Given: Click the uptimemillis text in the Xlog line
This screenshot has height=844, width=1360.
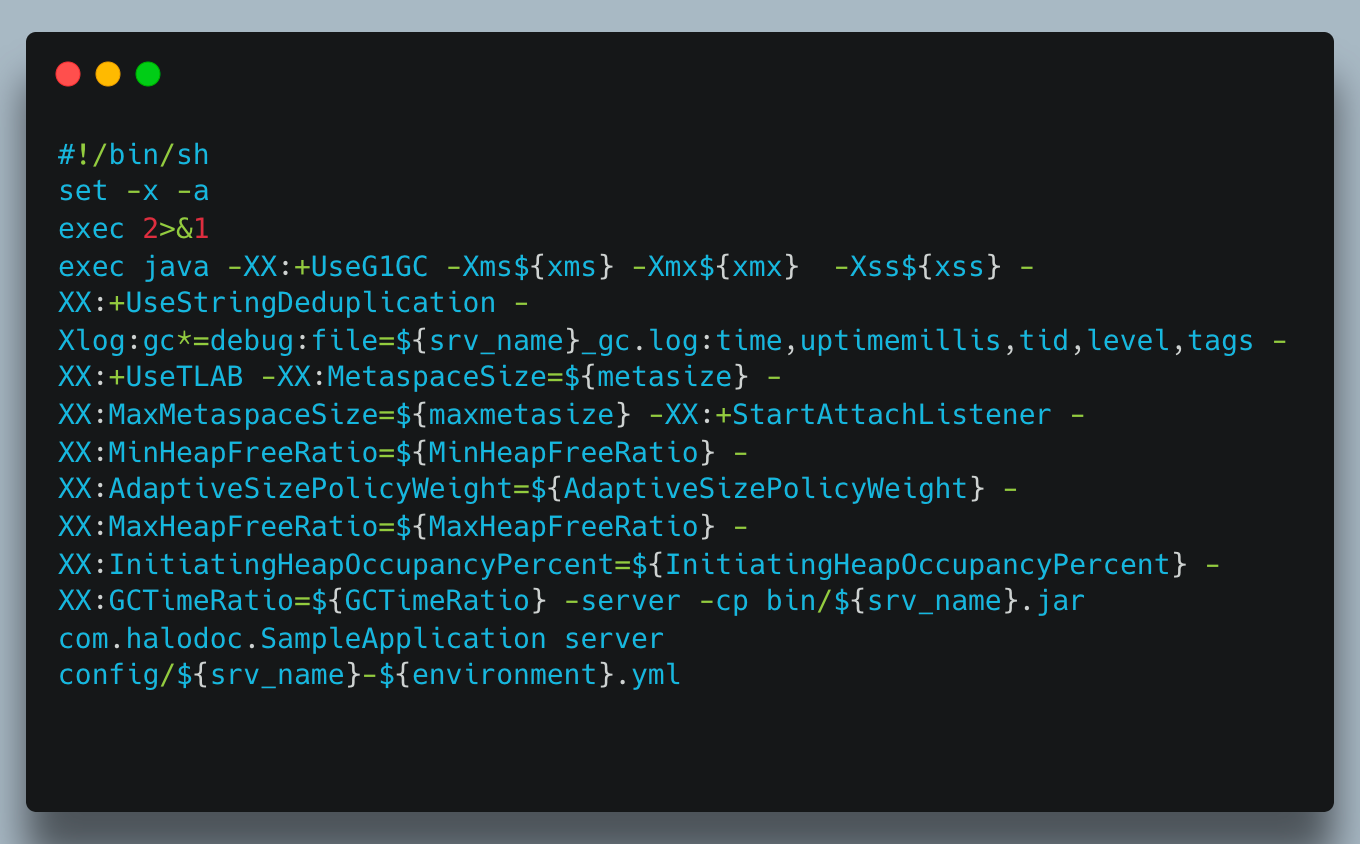Looking at the screenshot, I should (899, 341).
